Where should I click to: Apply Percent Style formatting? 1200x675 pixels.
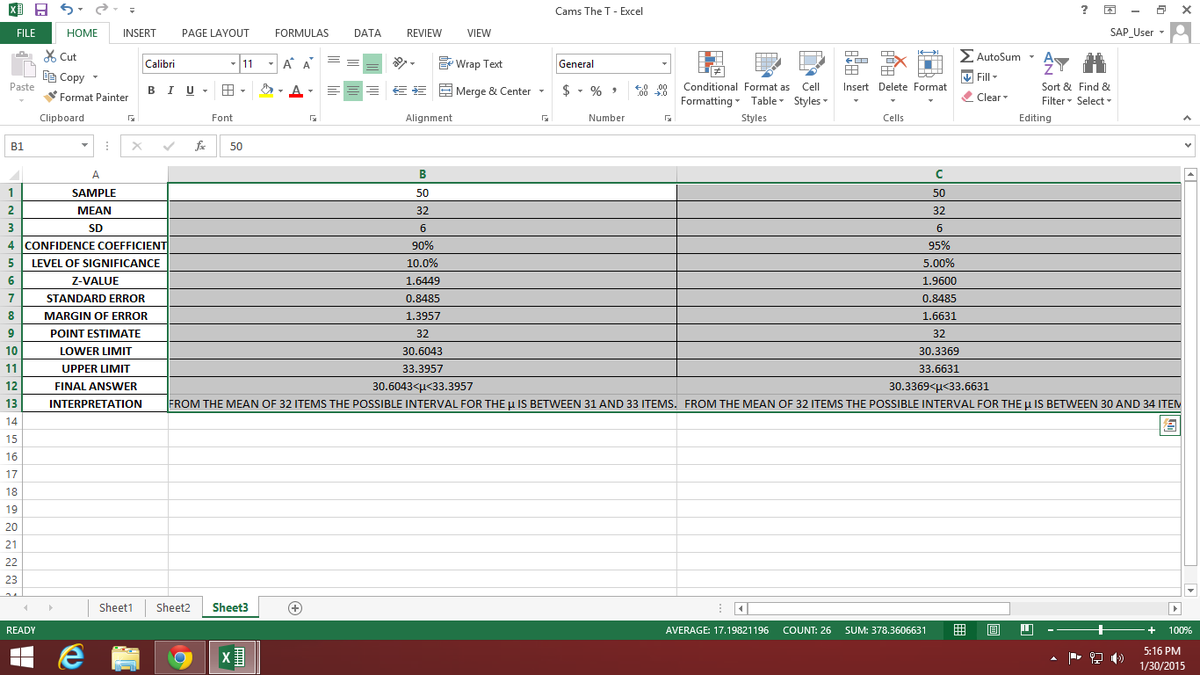click(595, 91)
